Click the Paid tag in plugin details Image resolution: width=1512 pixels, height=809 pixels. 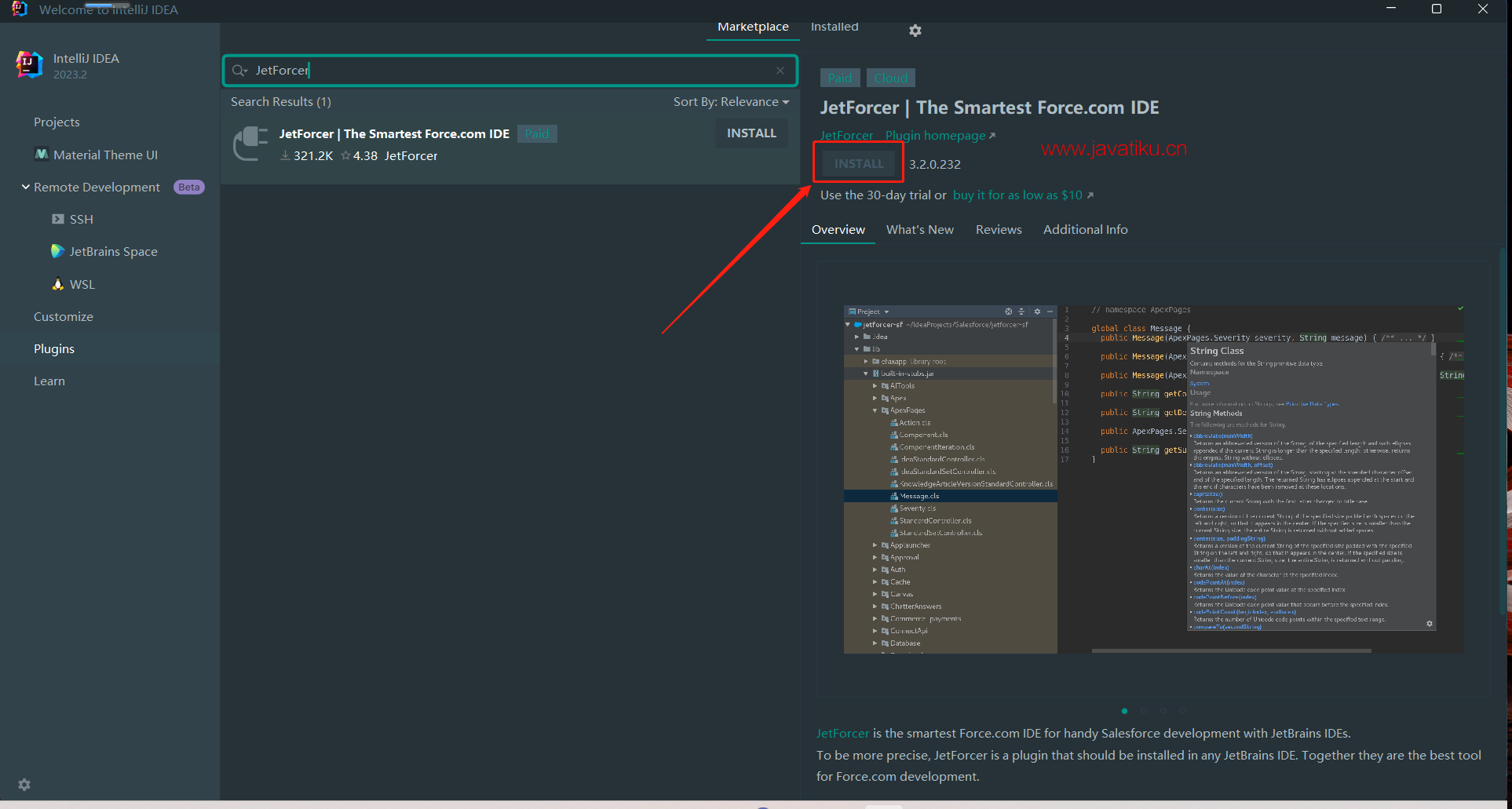[x=840, y=78]
